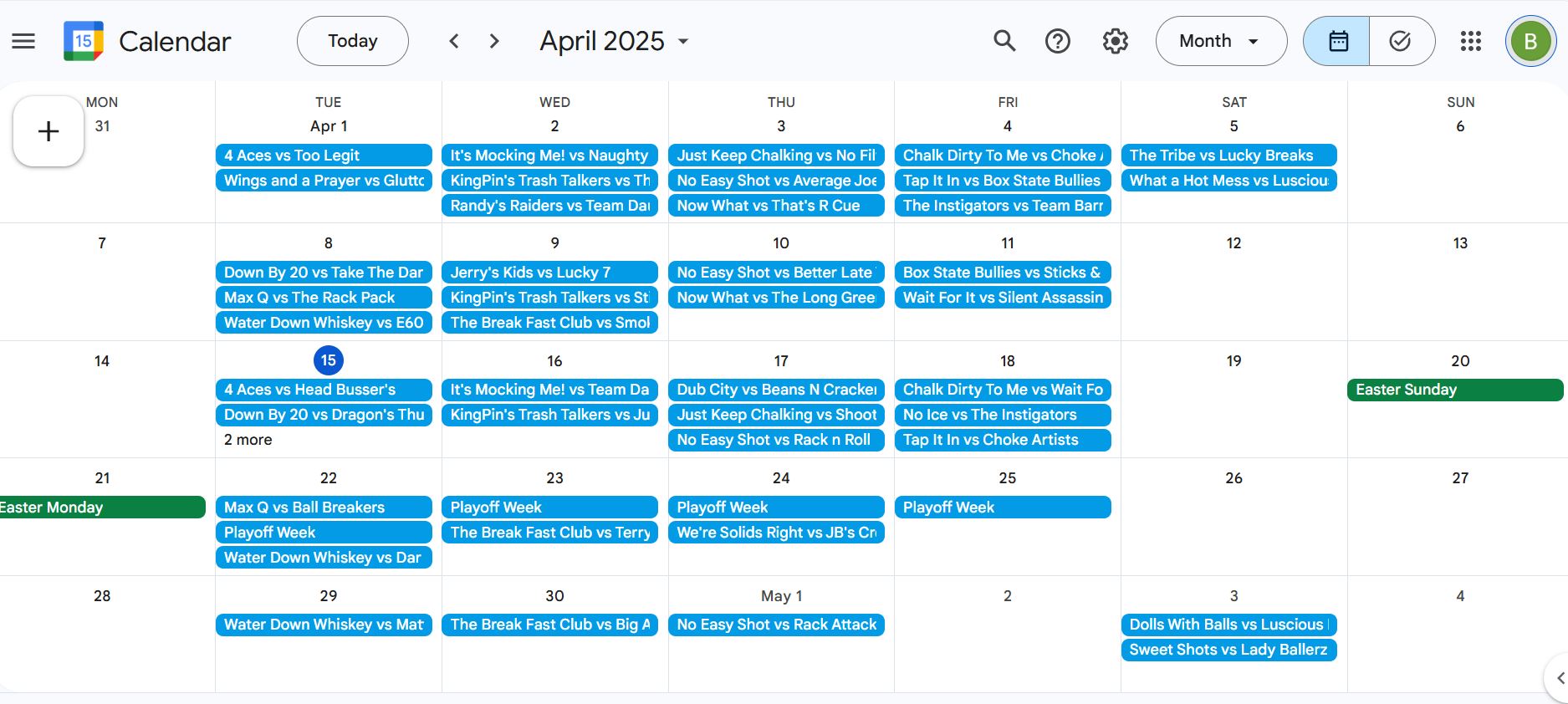The width and height of the screenshot is (1568, 704).
Task: Show the '2 more' events on April 15
Action: pyautogui.click(x=248, y=440)
